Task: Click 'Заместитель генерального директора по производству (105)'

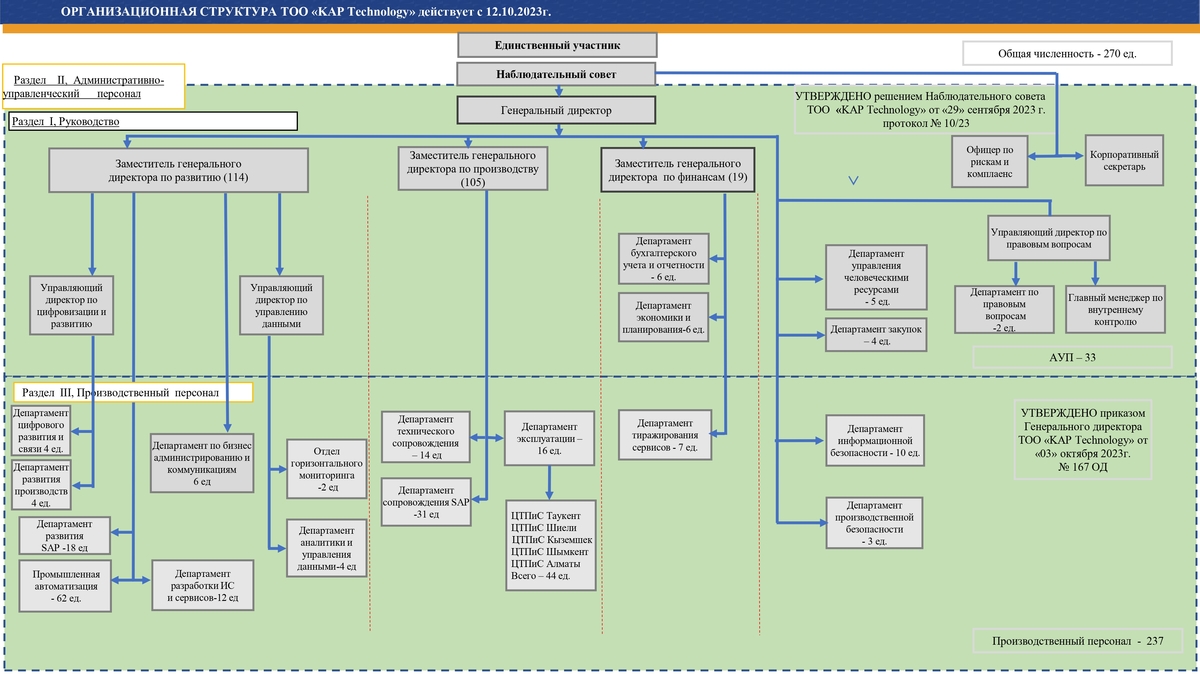Action: pos(473,169)
